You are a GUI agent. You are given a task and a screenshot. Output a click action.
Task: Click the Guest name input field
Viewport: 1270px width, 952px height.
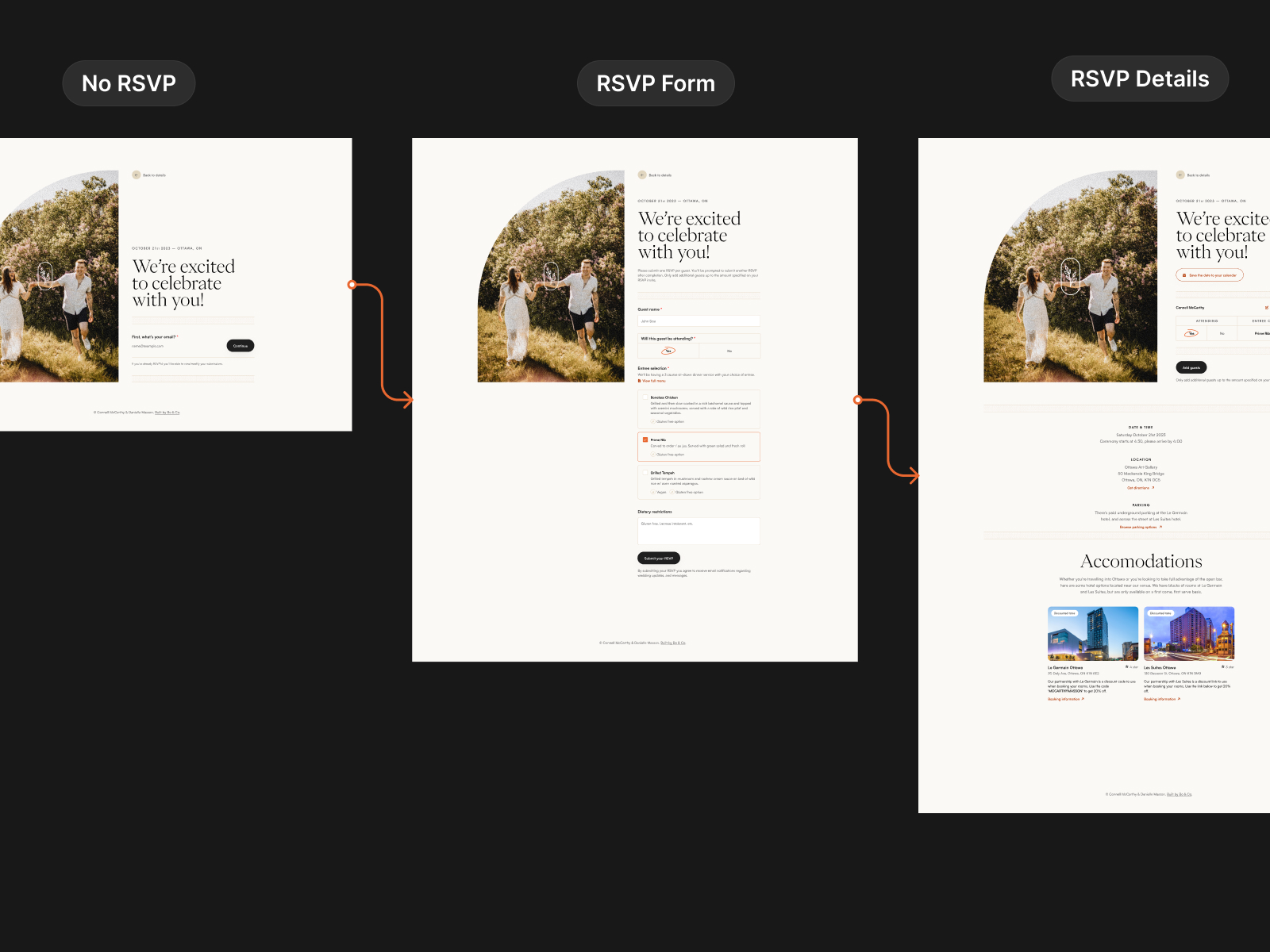[x=698, y=321]
